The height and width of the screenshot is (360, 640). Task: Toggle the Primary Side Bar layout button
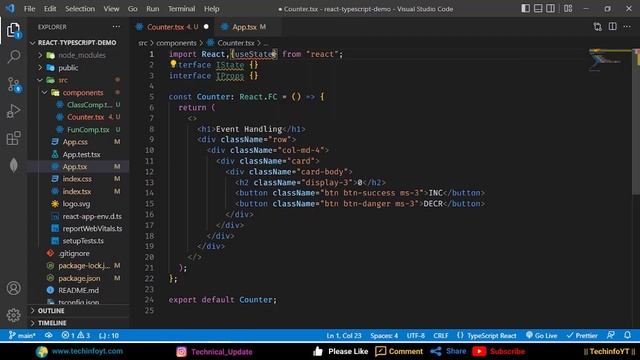tap(526, 9)
